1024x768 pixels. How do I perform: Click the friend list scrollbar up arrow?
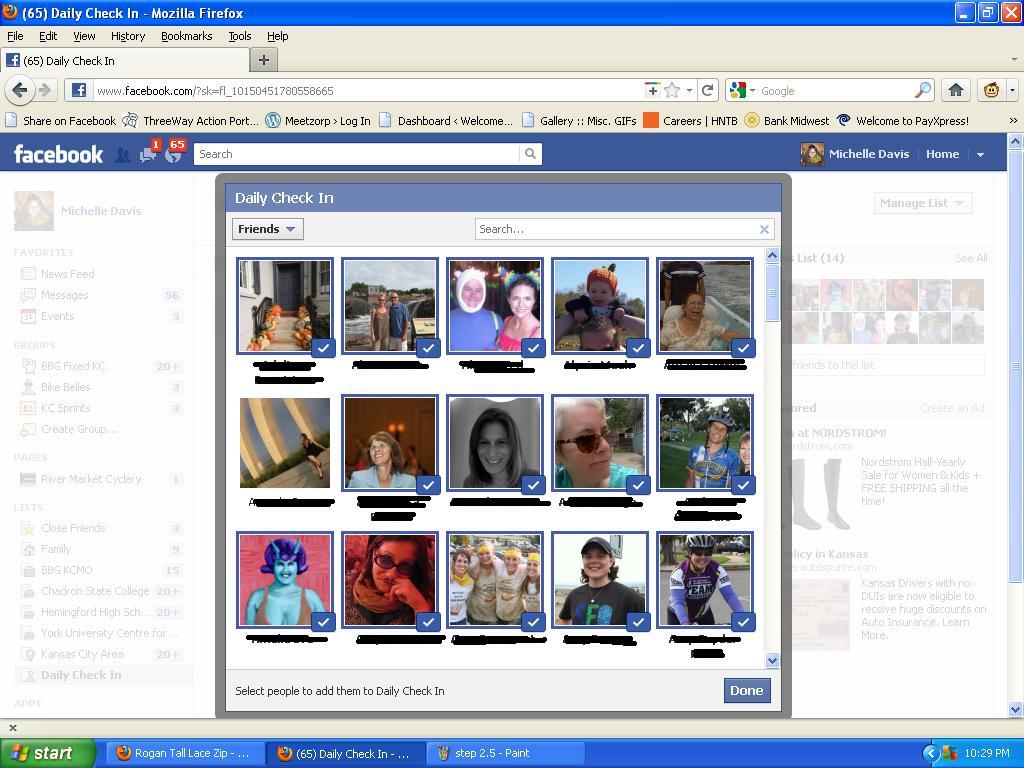pyautogui.click(x=772, y=256)
